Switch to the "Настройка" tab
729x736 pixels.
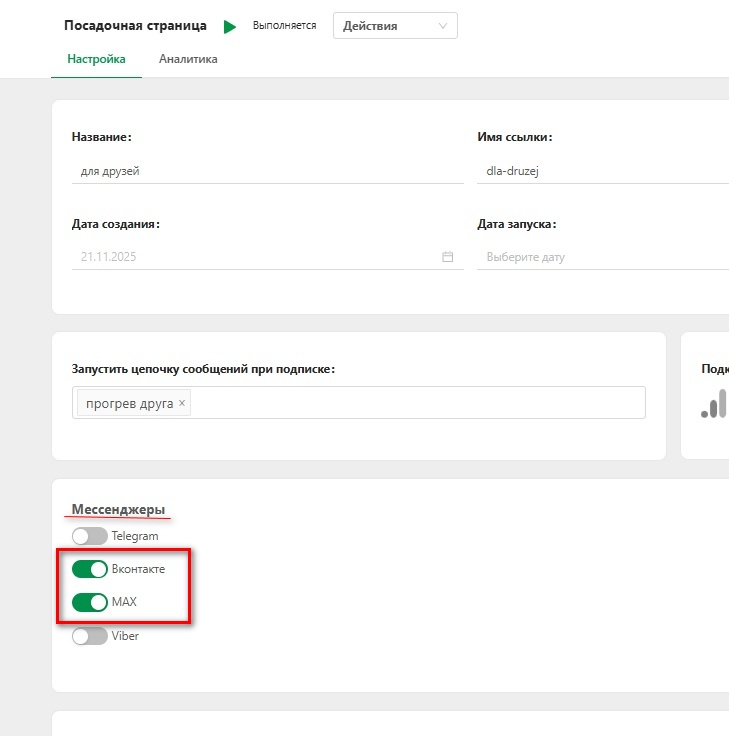pos(96,59)
